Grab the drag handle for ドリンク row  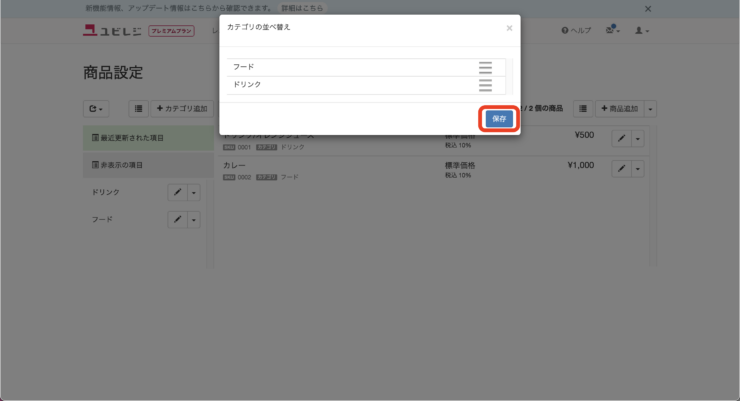point(485,85)
